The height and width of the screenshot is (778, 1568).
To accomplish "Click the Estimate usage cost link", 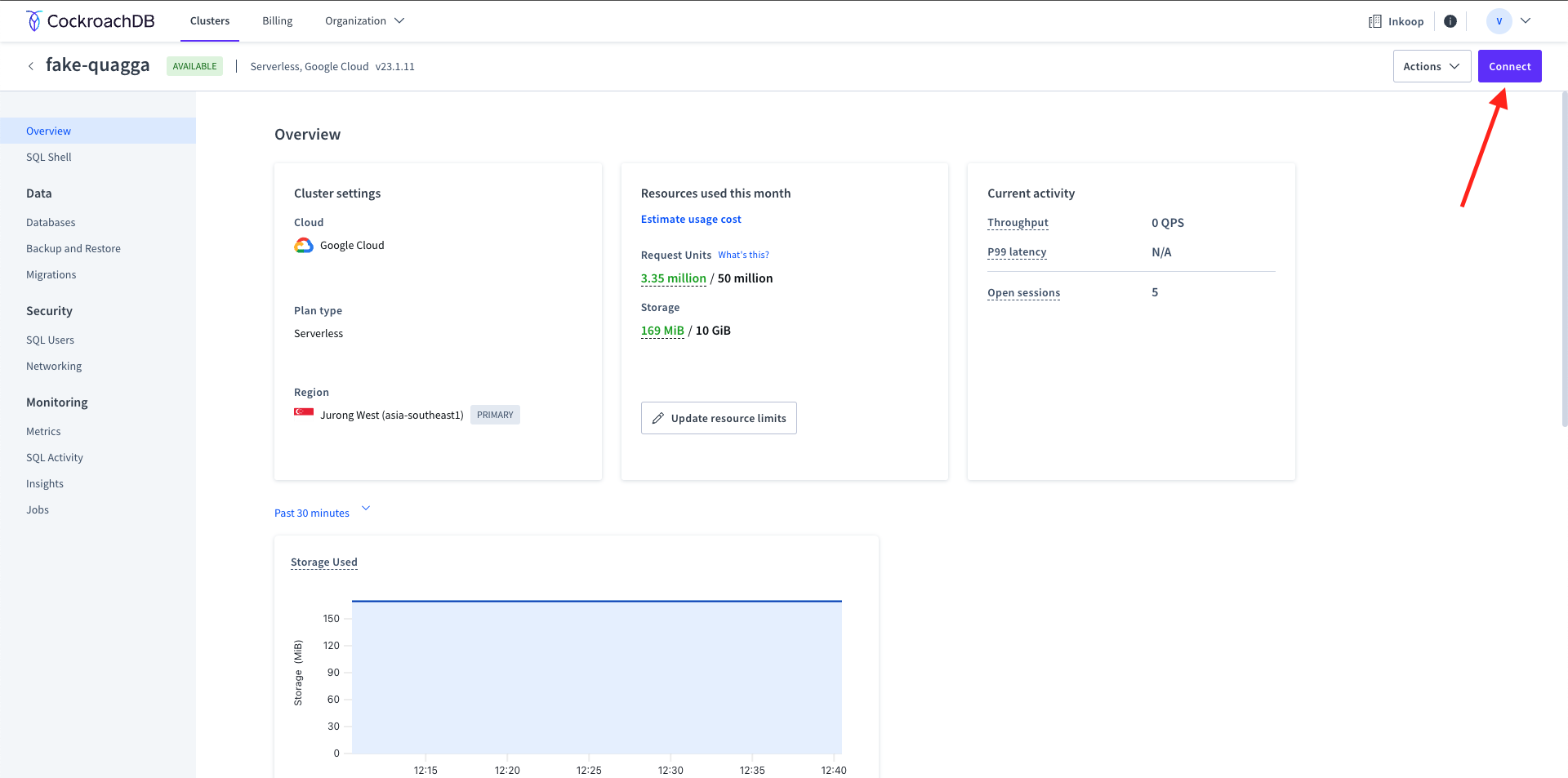I will 691,219.
